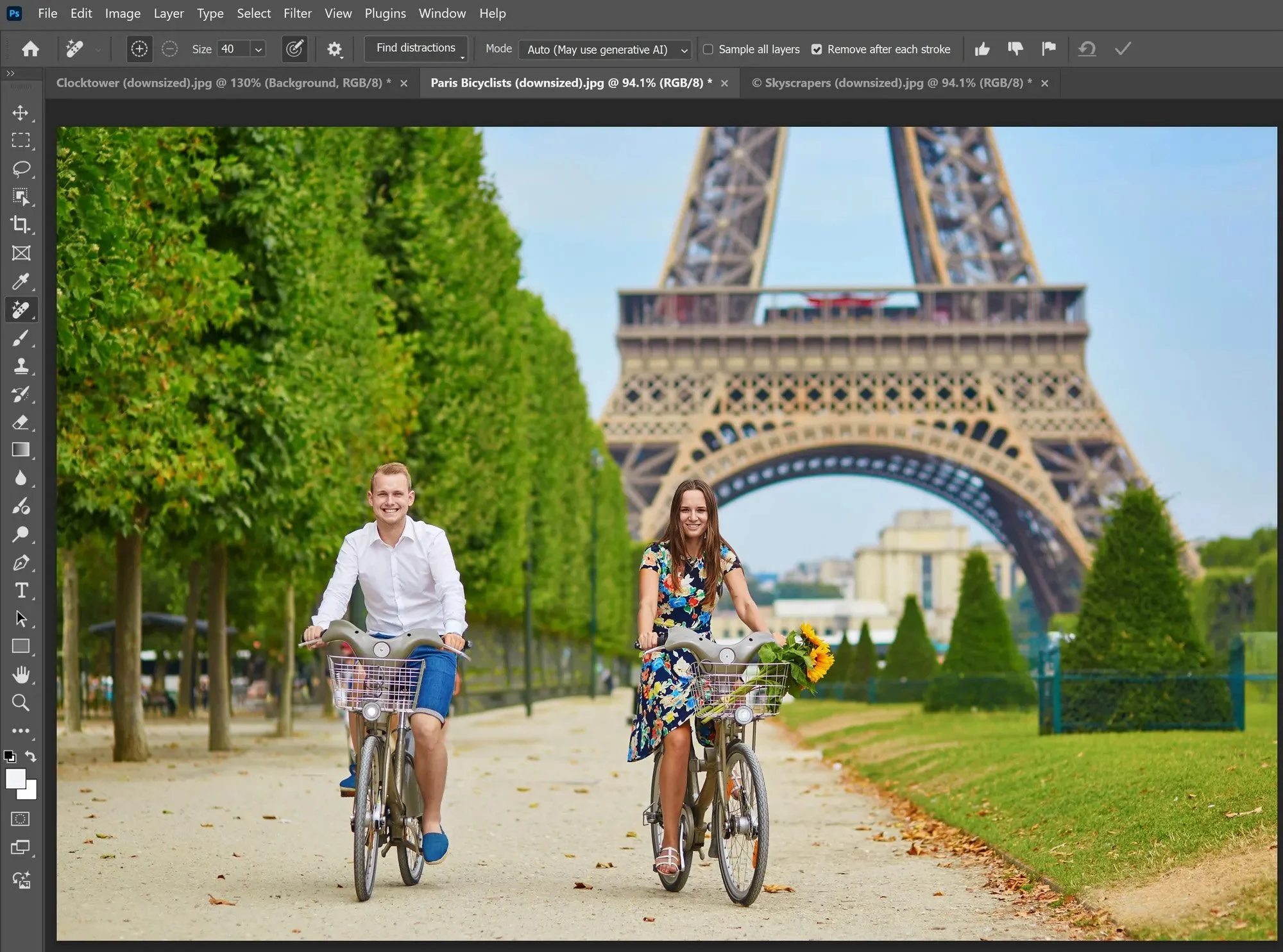Pick the Eyedropper tool
Image resolution: width=1283 pixels, height=952 pixels.
coord(21,281)
